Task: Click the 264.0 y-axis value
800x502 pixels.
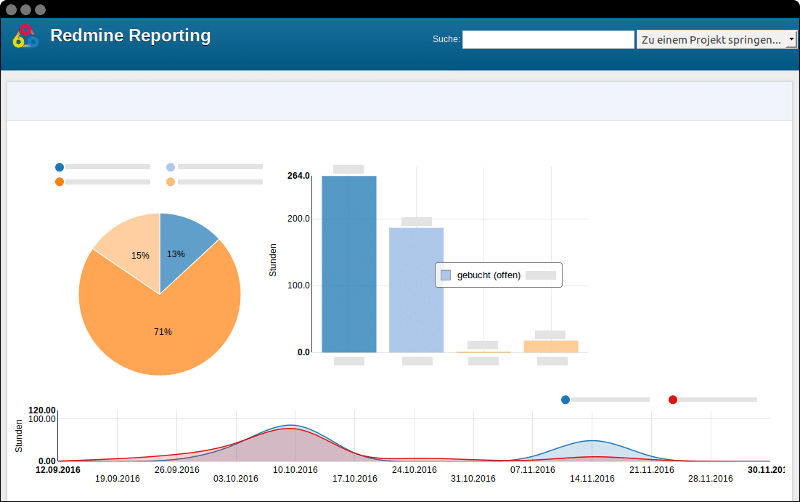Action: pyautogui.click(x=298, y=175)
